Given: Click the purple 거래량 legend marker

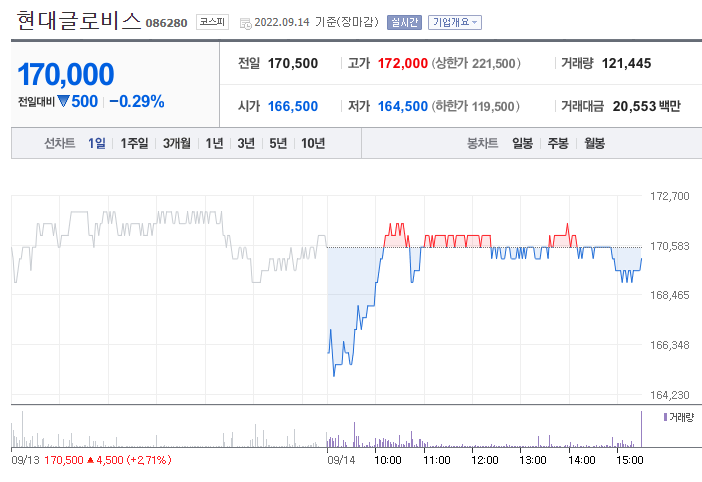Looking at the screenshot, I should [665, 417].
